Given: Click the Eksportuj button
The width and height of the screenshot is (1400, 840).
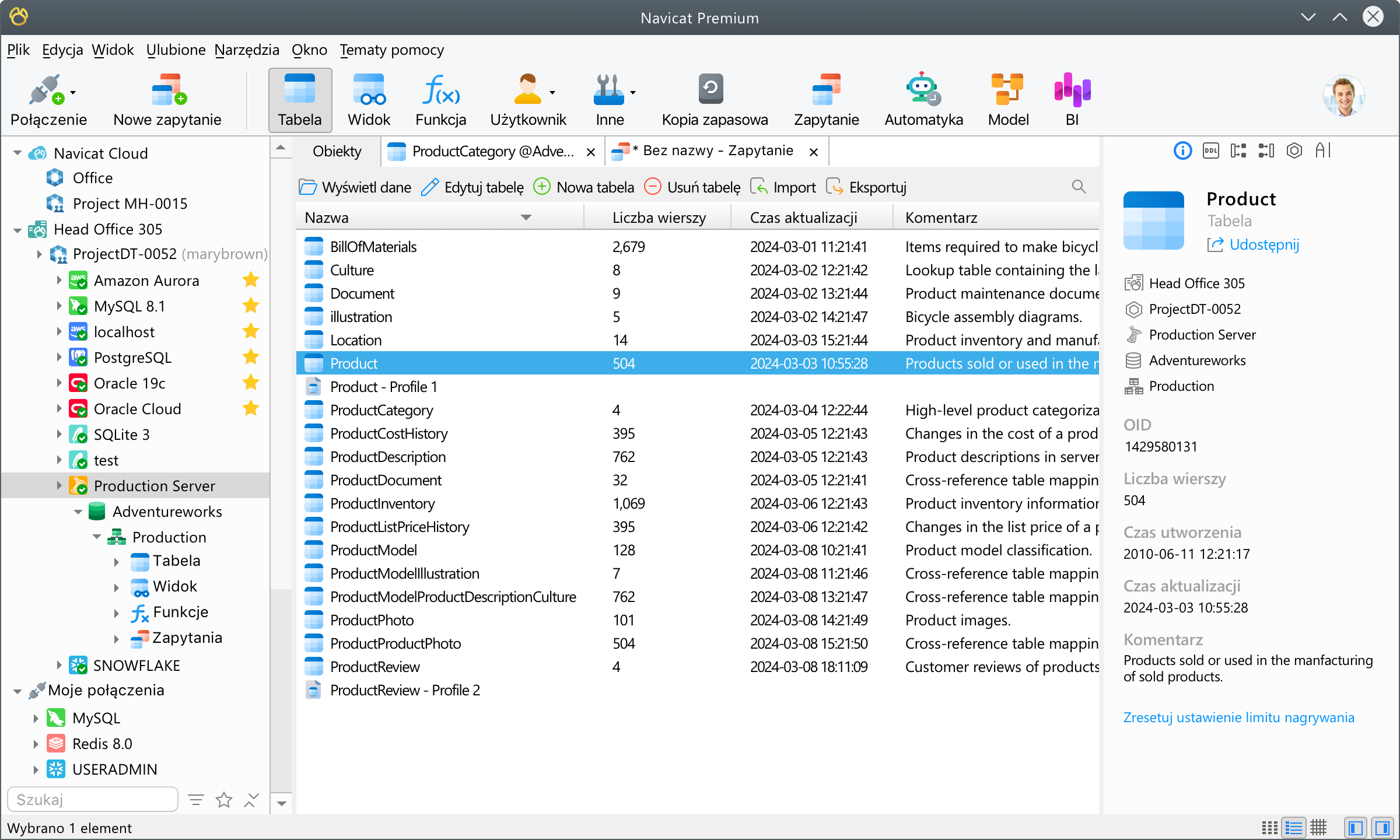Looking at the screenshot, I should pos(867,187).
